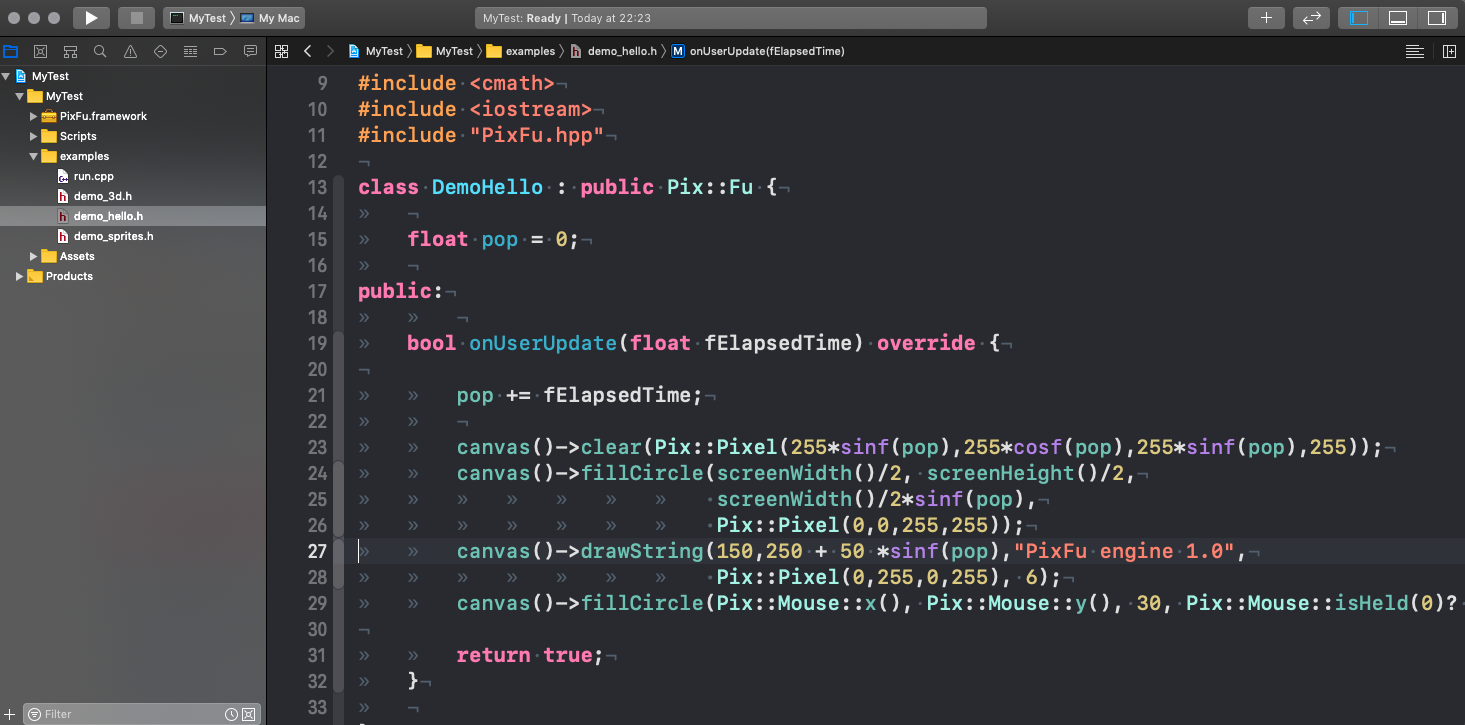1465x725 pixels.
Task: Show the Find navigator
Action: coord(100,51)
